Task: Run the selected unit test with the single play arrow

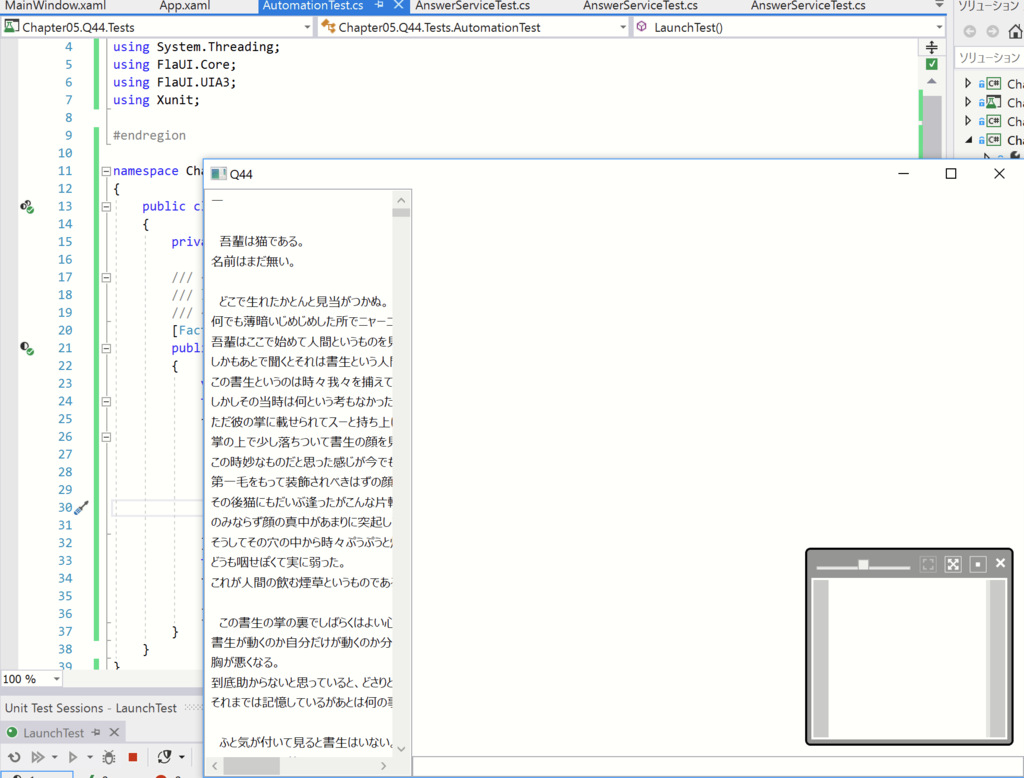Action: [72, 757]
